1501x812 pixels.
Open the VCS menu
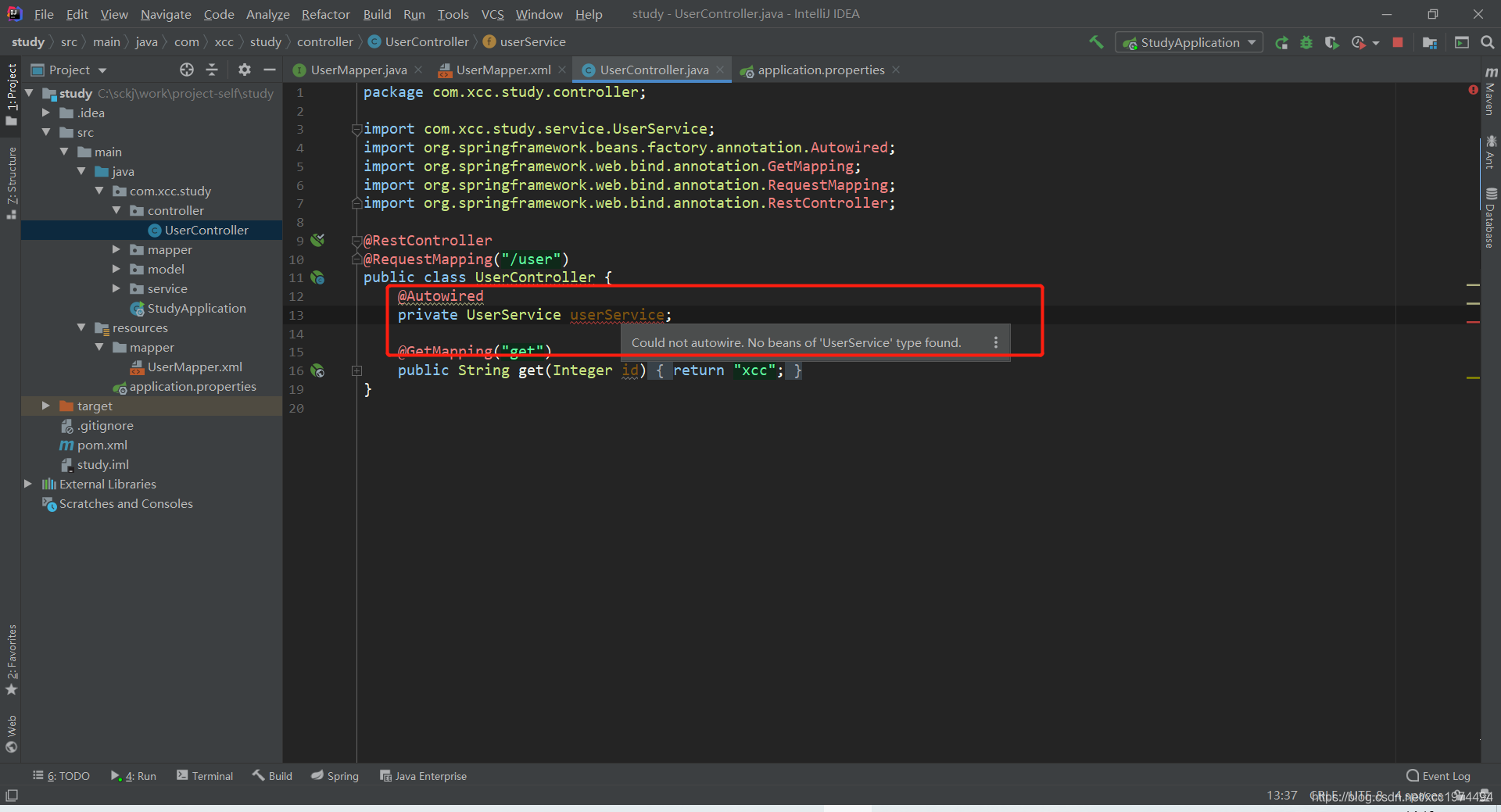(x=493, y=14)
